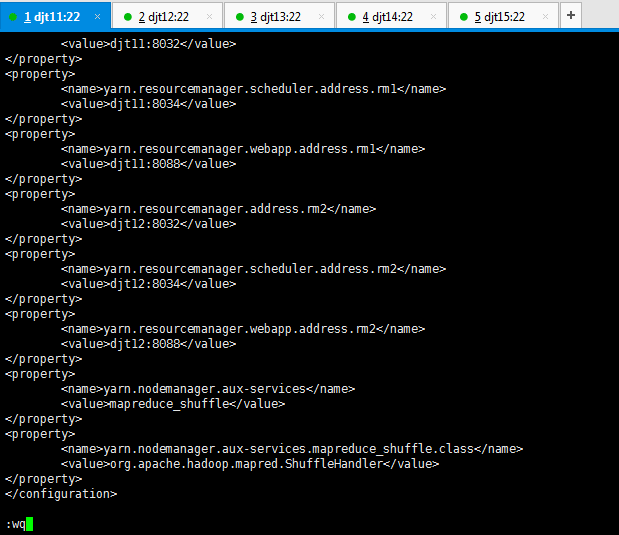
Task: Click the value djt11:8088 line
Action: click(148, 164)
